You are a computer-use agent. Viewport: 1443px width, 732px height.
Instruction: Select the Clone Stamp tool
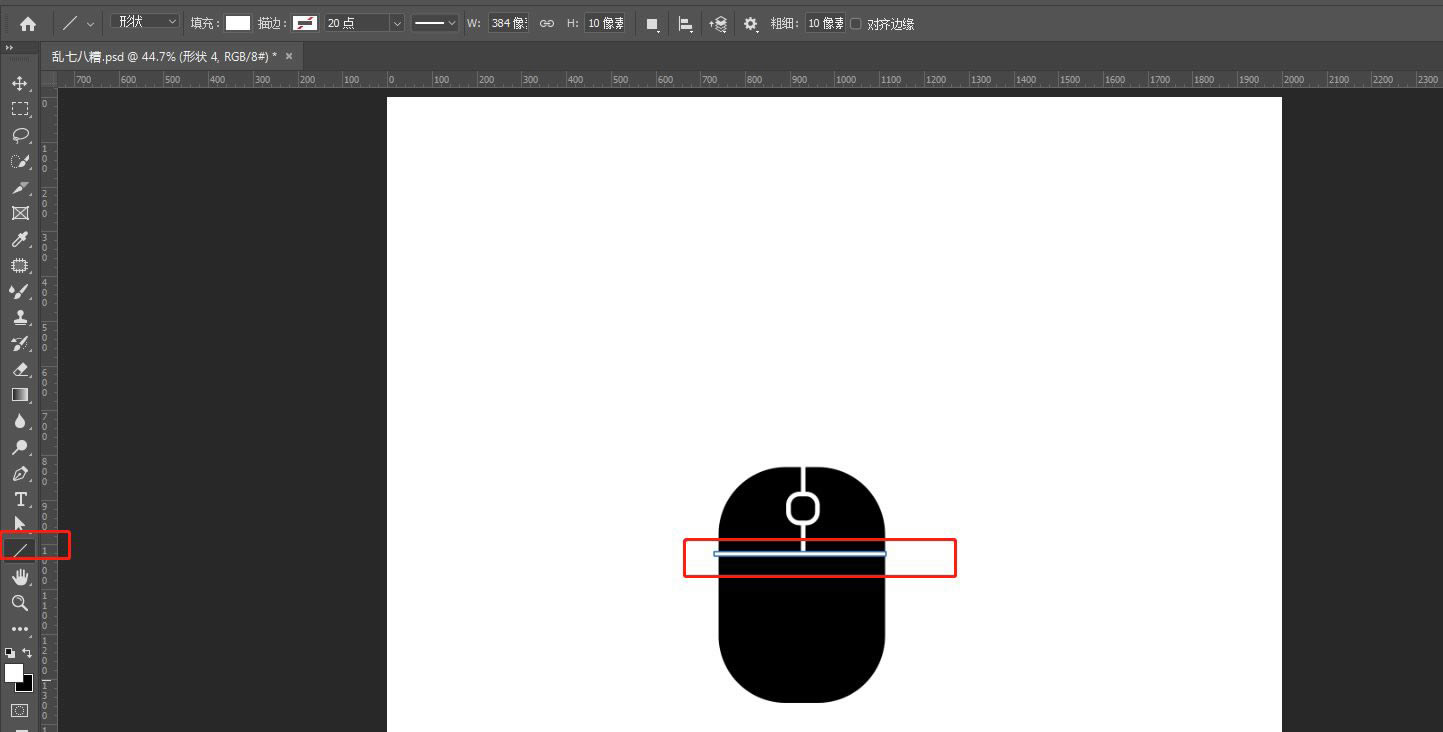[x=19, y=317]
